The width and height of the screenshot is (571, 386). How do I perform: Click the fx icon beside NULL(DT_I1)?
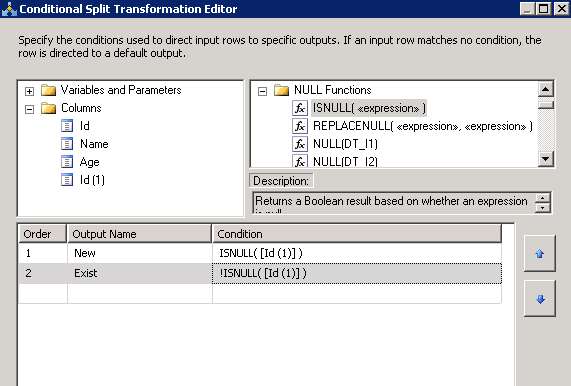(x=300, y=144)
